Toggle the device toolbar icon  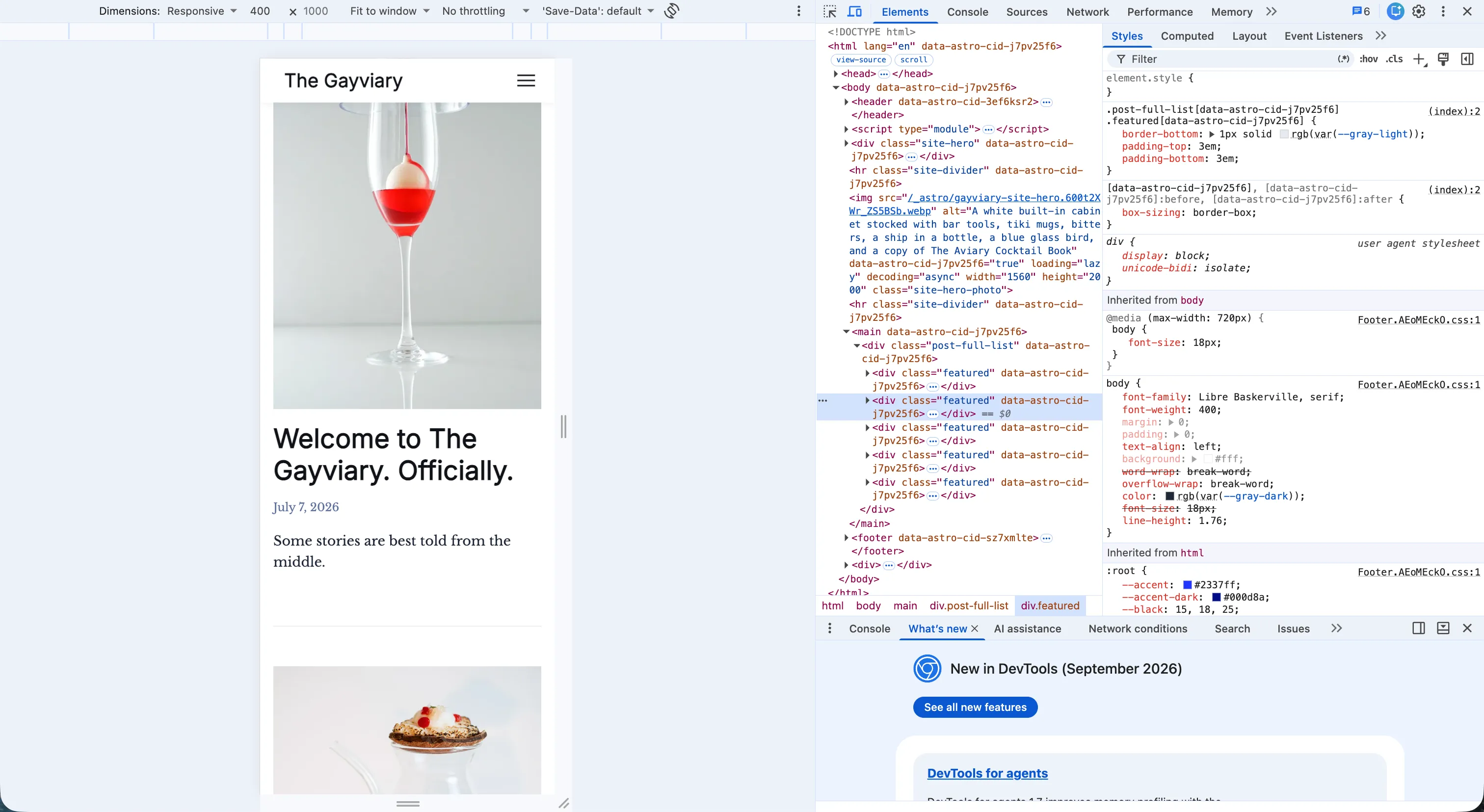(x=855, y=11)
